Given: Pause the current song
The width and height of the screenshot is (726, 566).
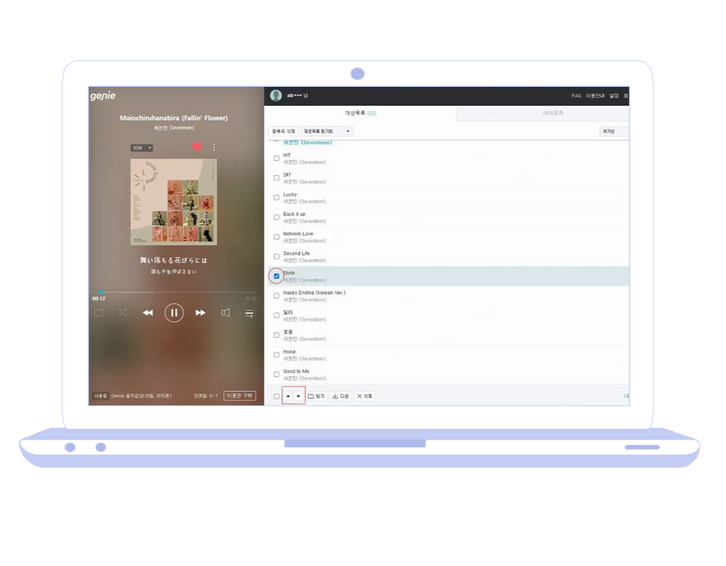Looking at the screenshot, I should pyautogui.click(x=174, y=313).
